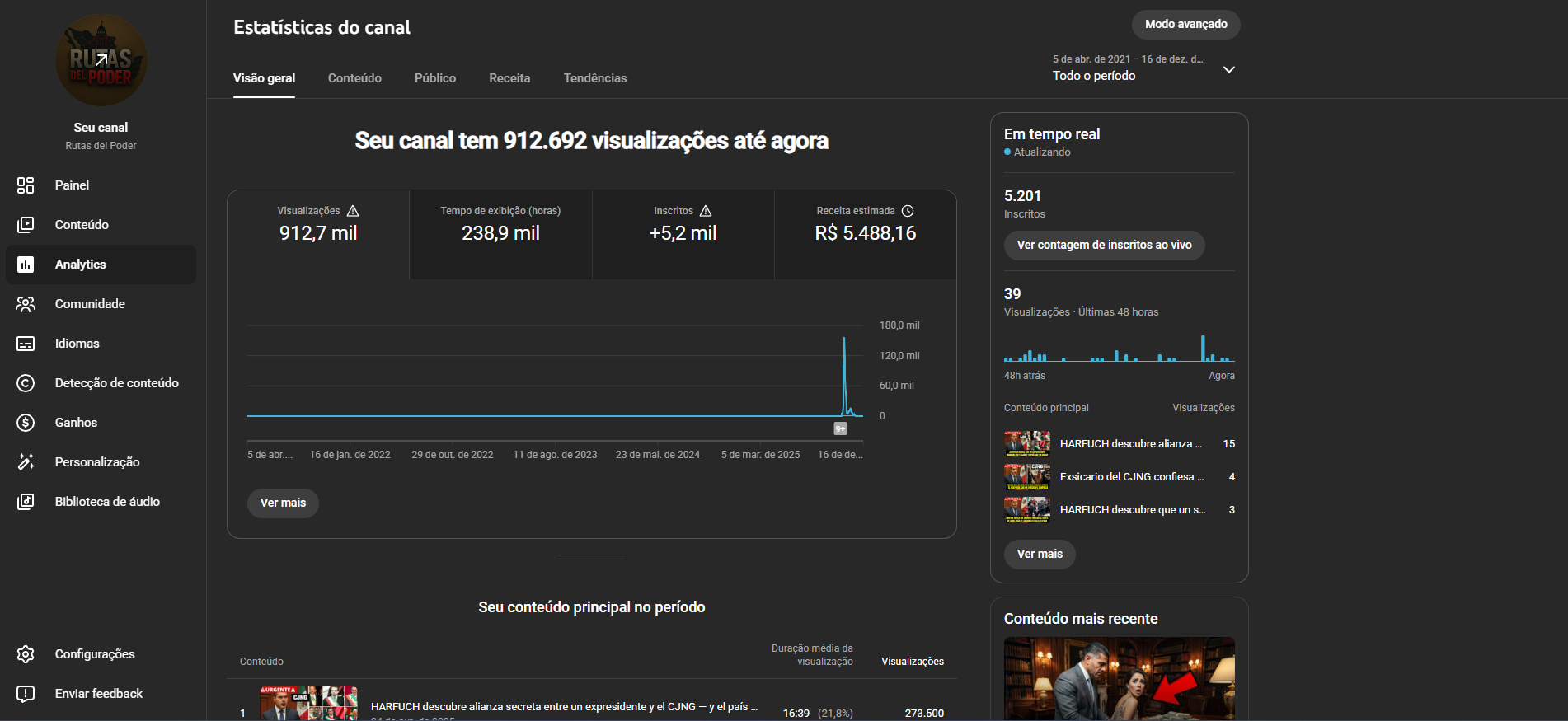
Task: Switch to the Receita tab
Action: tap(509, 78)
